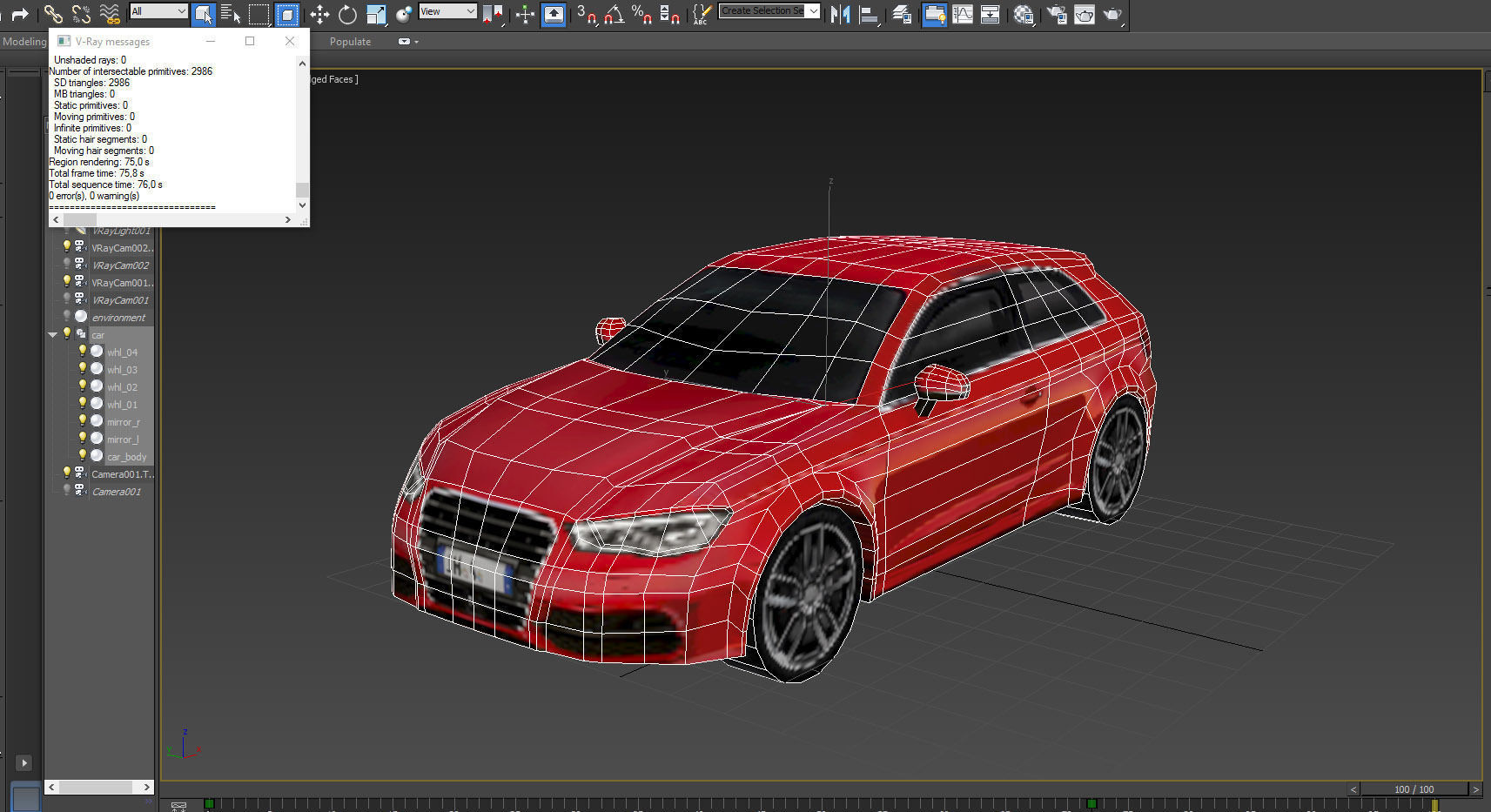
Task: Click V-Ray messages scroll up arrow
Action: [x=302, y=63]
